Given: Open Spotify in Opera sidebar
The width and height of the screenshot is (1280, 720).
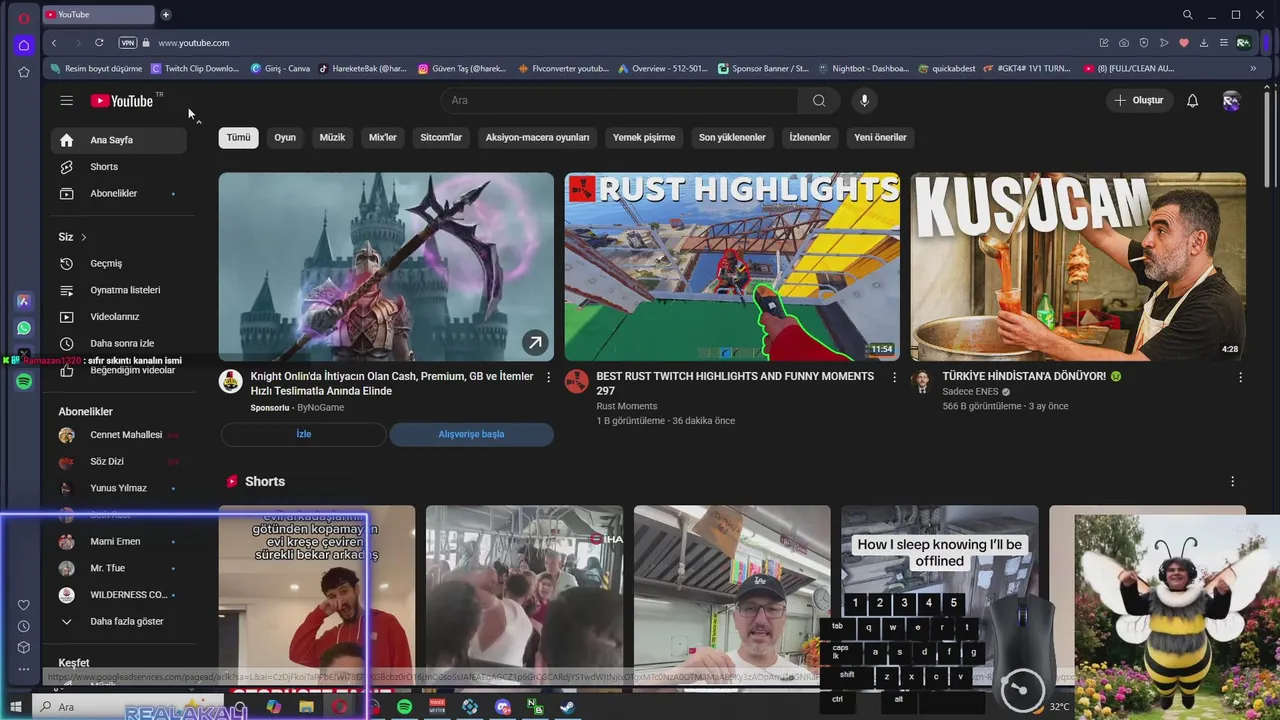Looking at the screenshot, I should (24, 381).
